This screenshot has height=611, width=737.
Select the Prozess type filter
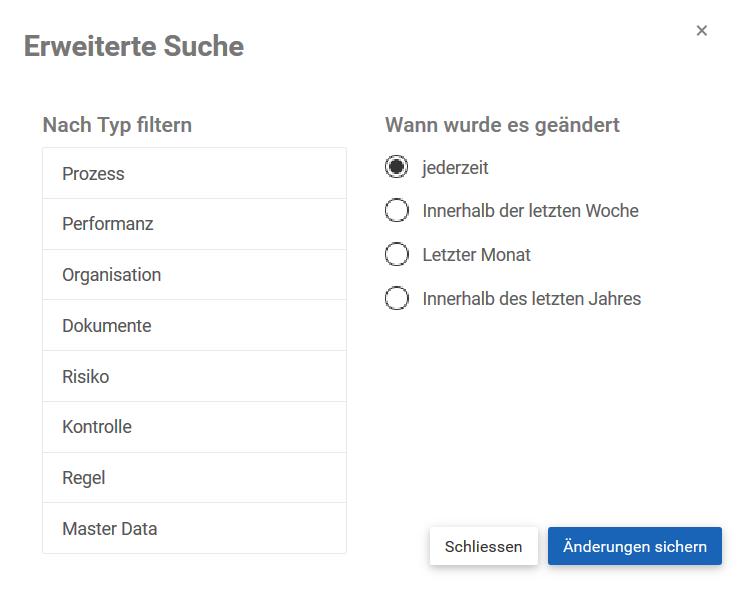click(194, 174)
